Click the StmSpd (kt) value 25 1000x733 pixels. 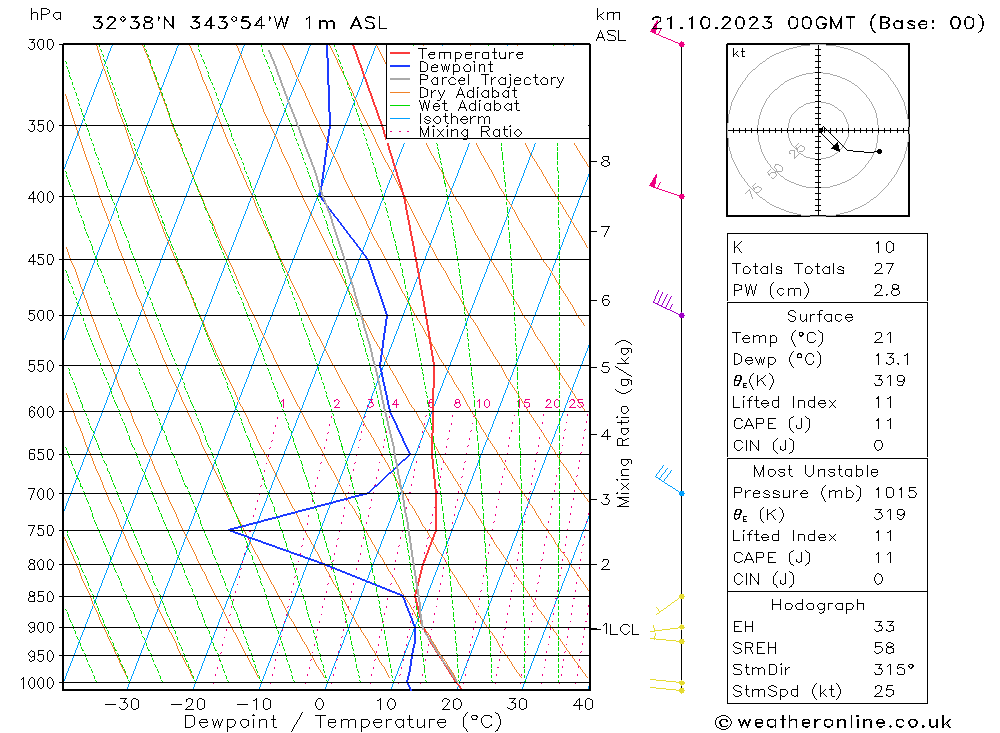point(885,691)
